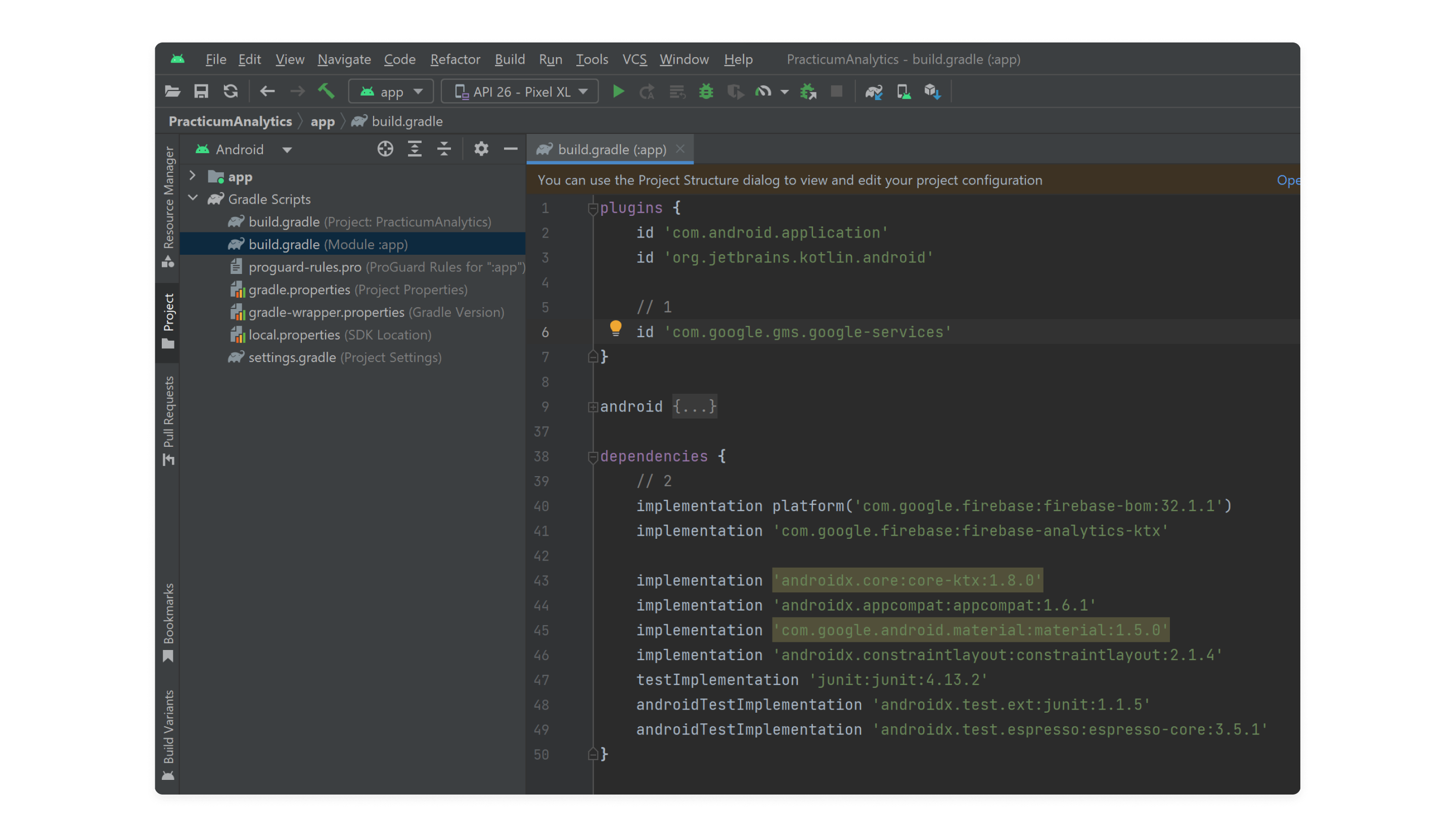Select gradle-wrapper.properties file
This screenshot has height=837, width=1456.
[352, 312]
